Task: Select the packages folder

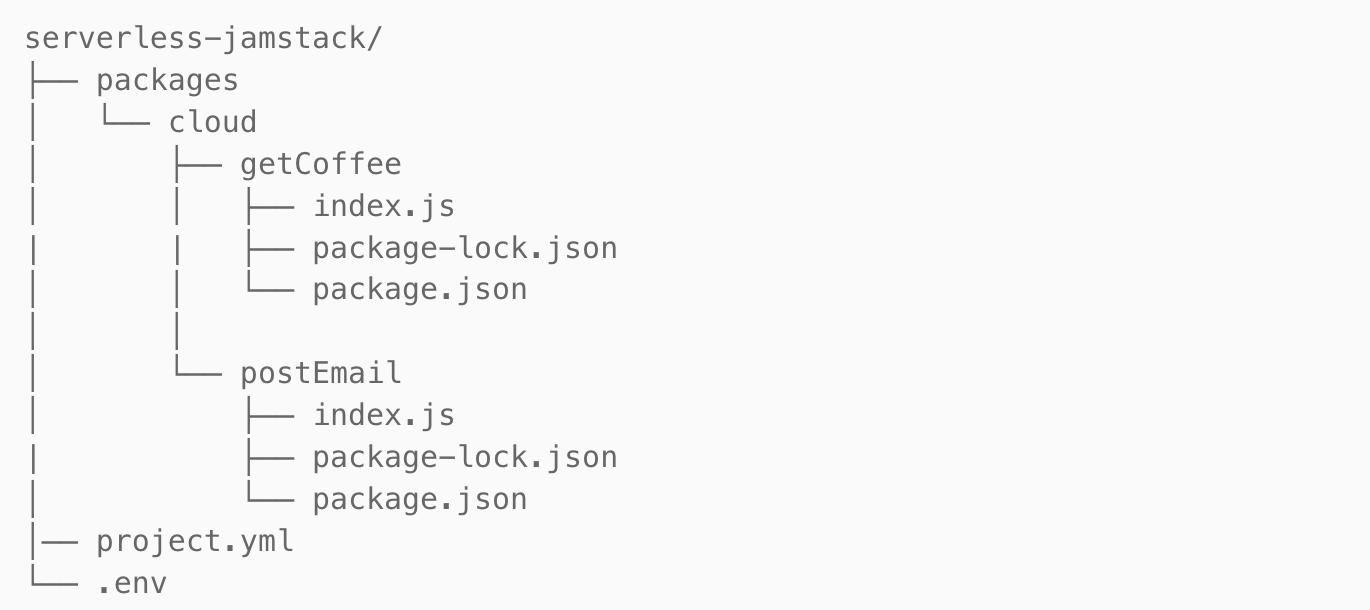Action: point(167,80)
